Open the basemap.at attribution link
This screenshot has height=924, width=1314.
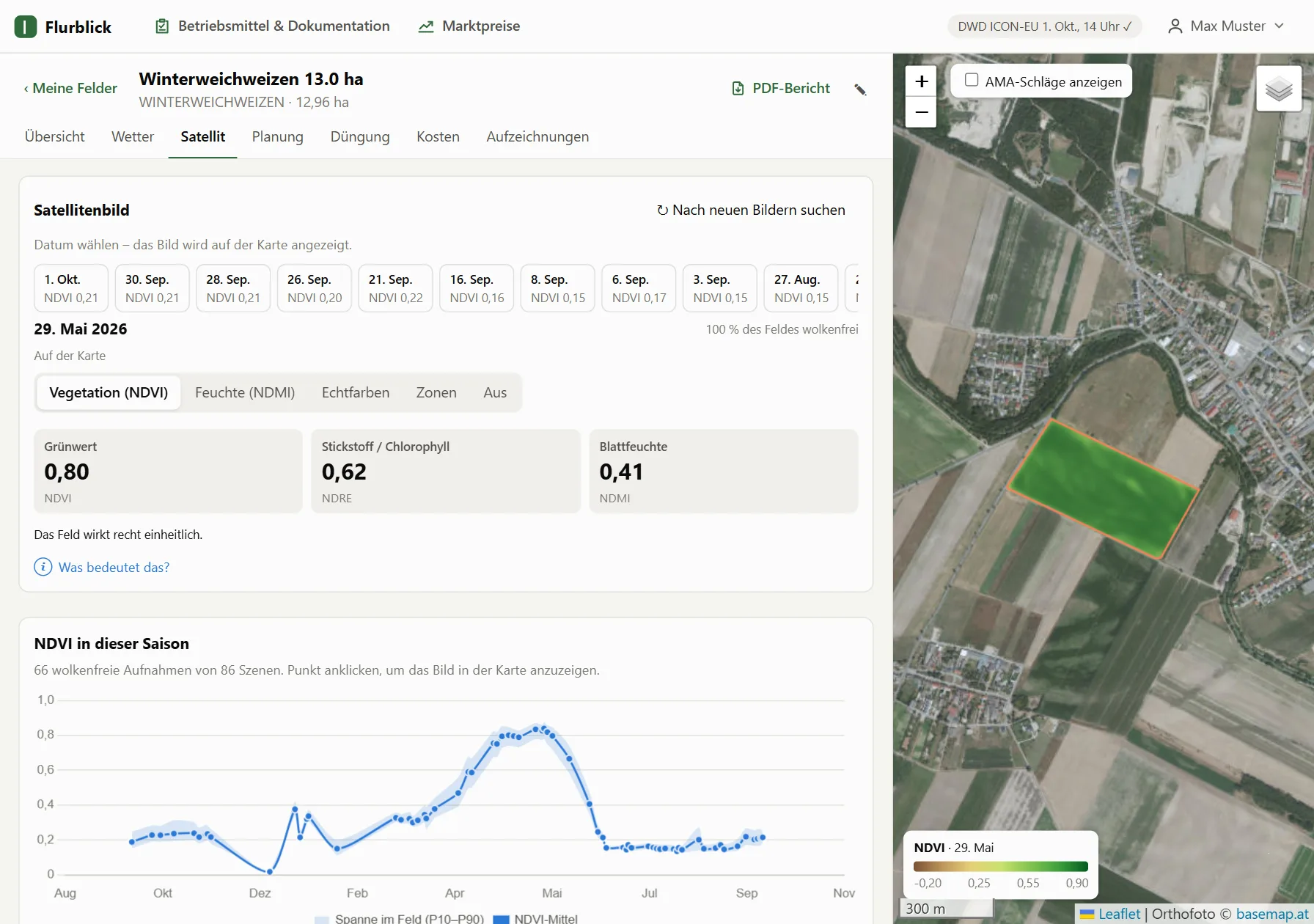(1274, 914)
